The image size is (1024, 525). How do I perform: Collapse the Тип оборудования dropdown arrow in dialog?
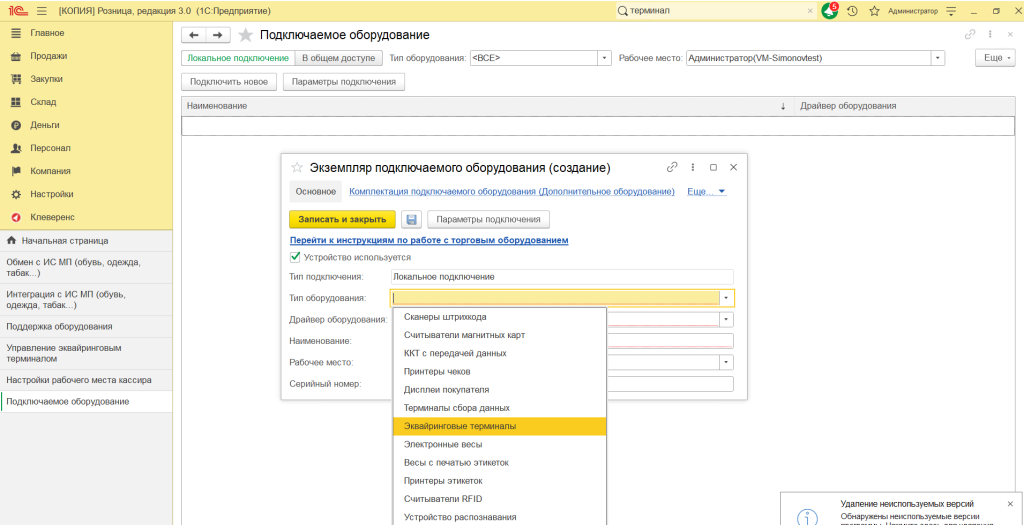coord(726,298)
